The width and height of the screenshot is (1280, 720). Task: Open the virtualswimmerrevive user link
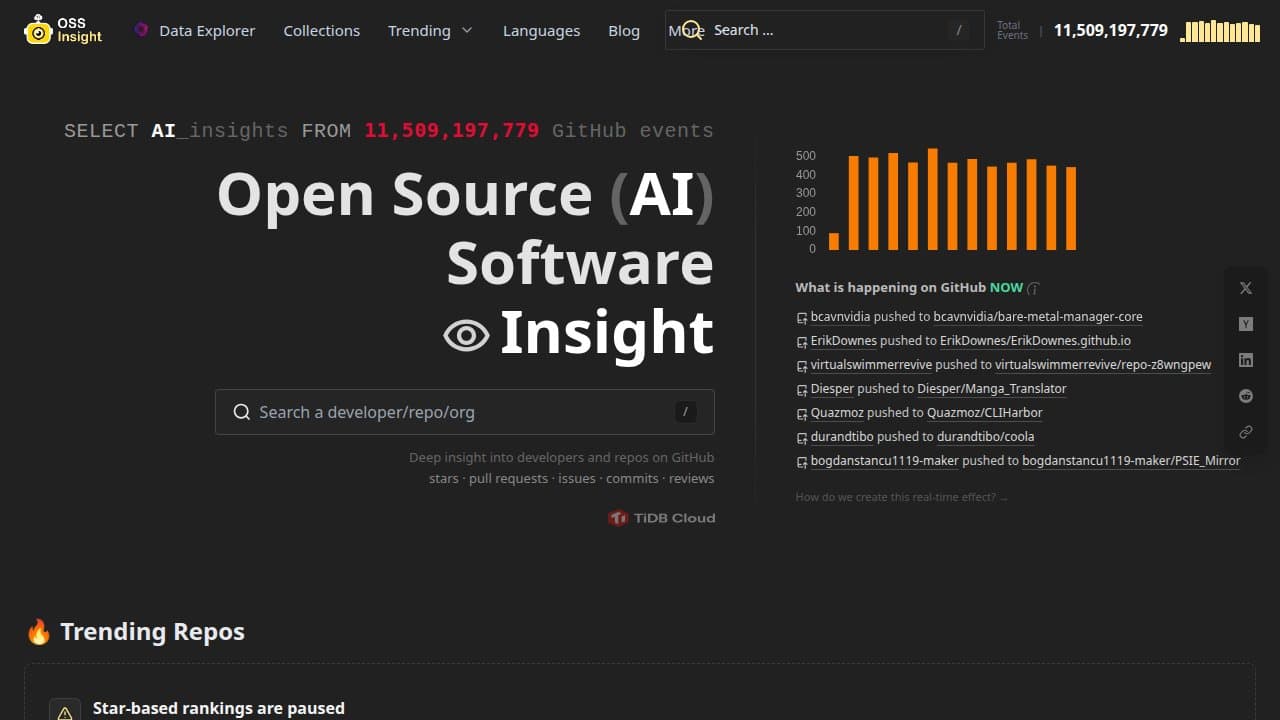click(x=871, y=365)
